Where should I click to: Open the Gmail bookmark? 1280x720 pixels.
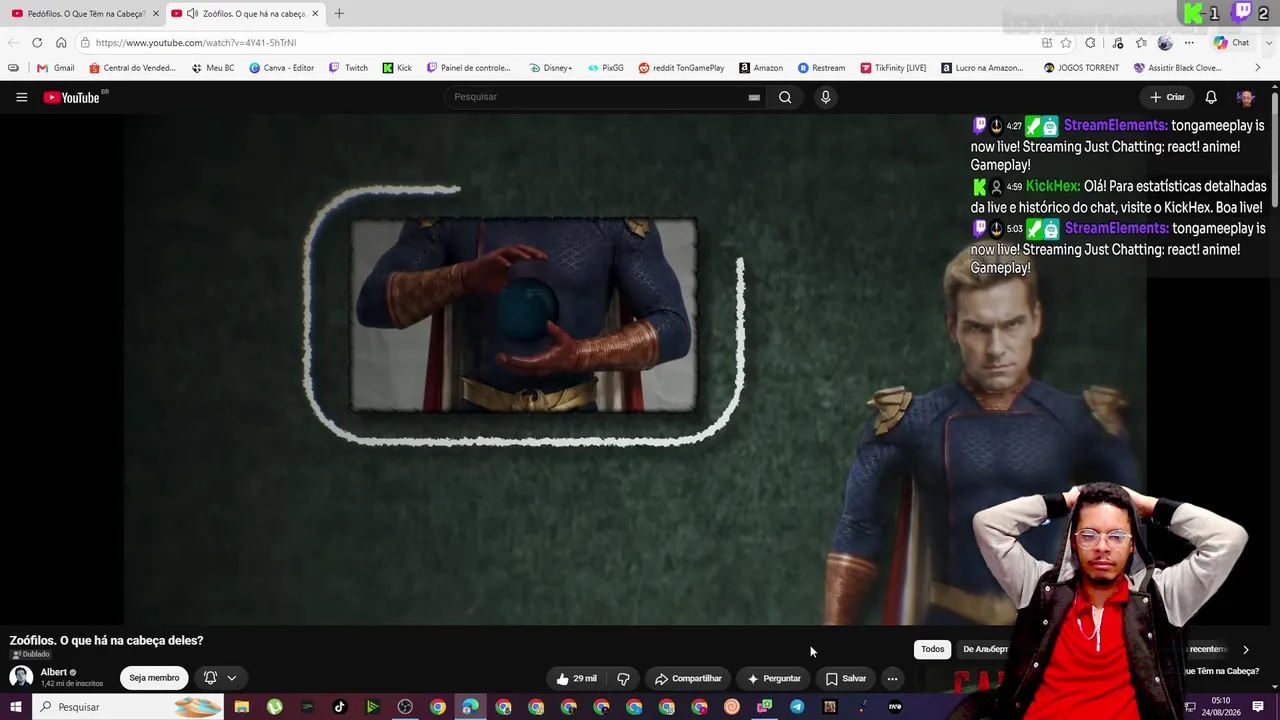pos(56,68)
